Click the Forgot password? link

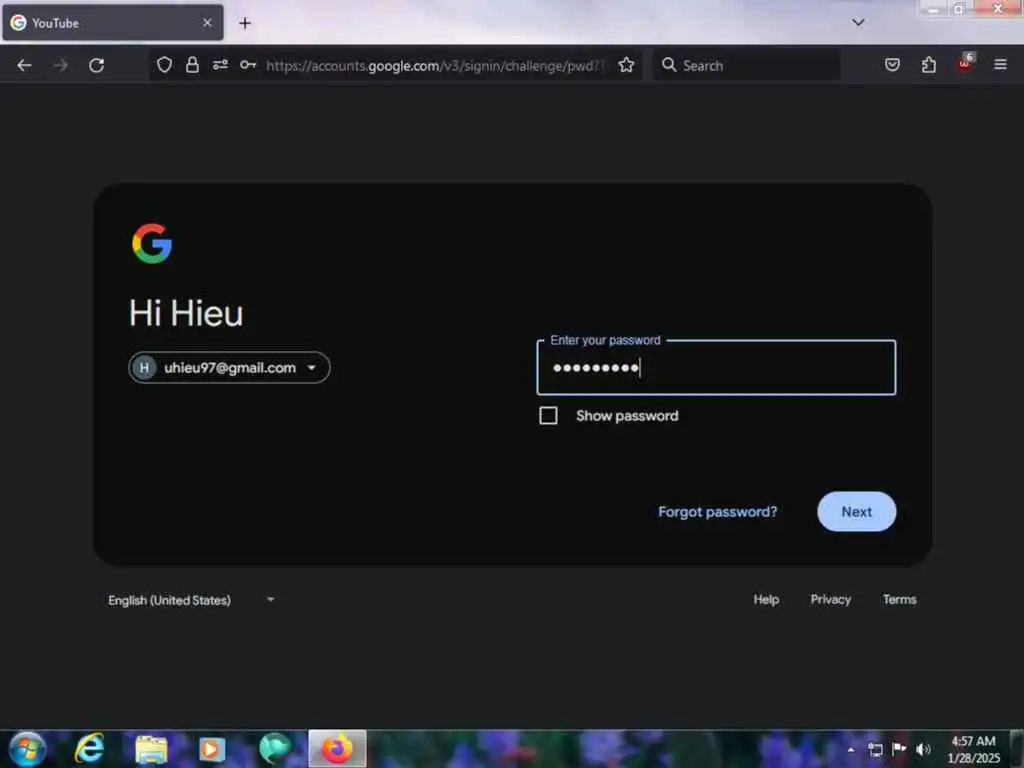pyautogui.click(x=718, y=512)
